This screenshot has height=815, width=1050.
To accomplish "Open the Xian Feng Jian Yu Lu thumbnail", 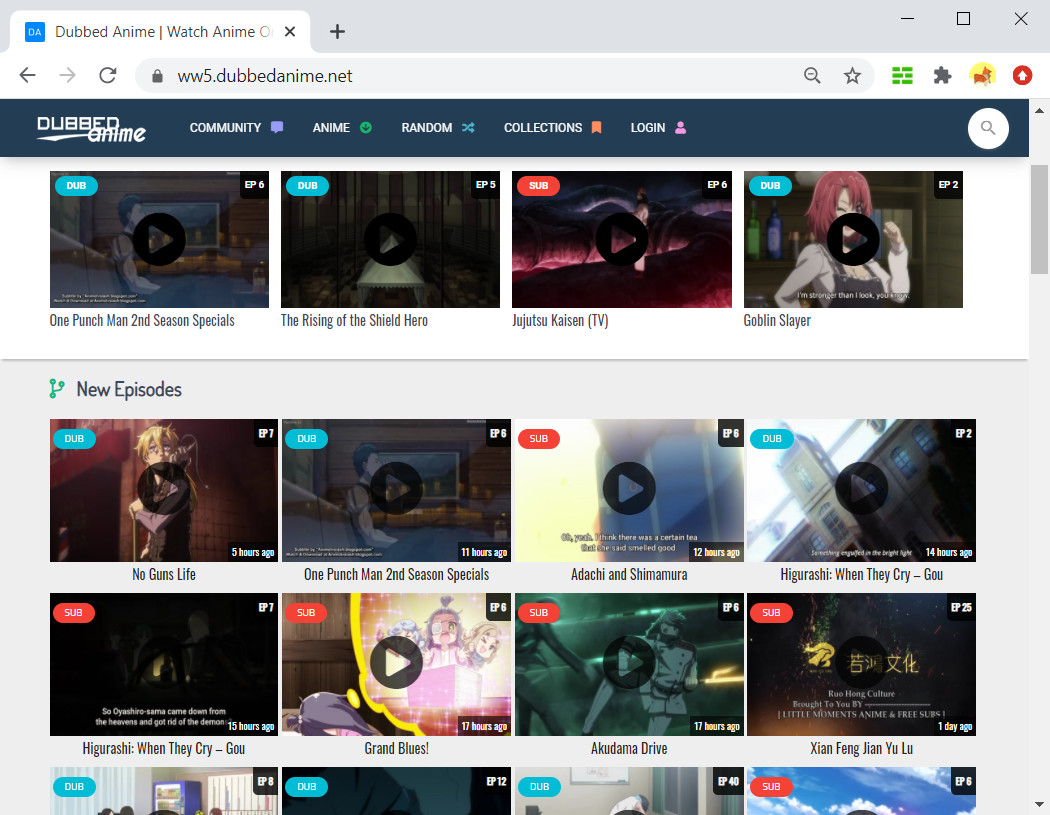I will pos(861,663).
